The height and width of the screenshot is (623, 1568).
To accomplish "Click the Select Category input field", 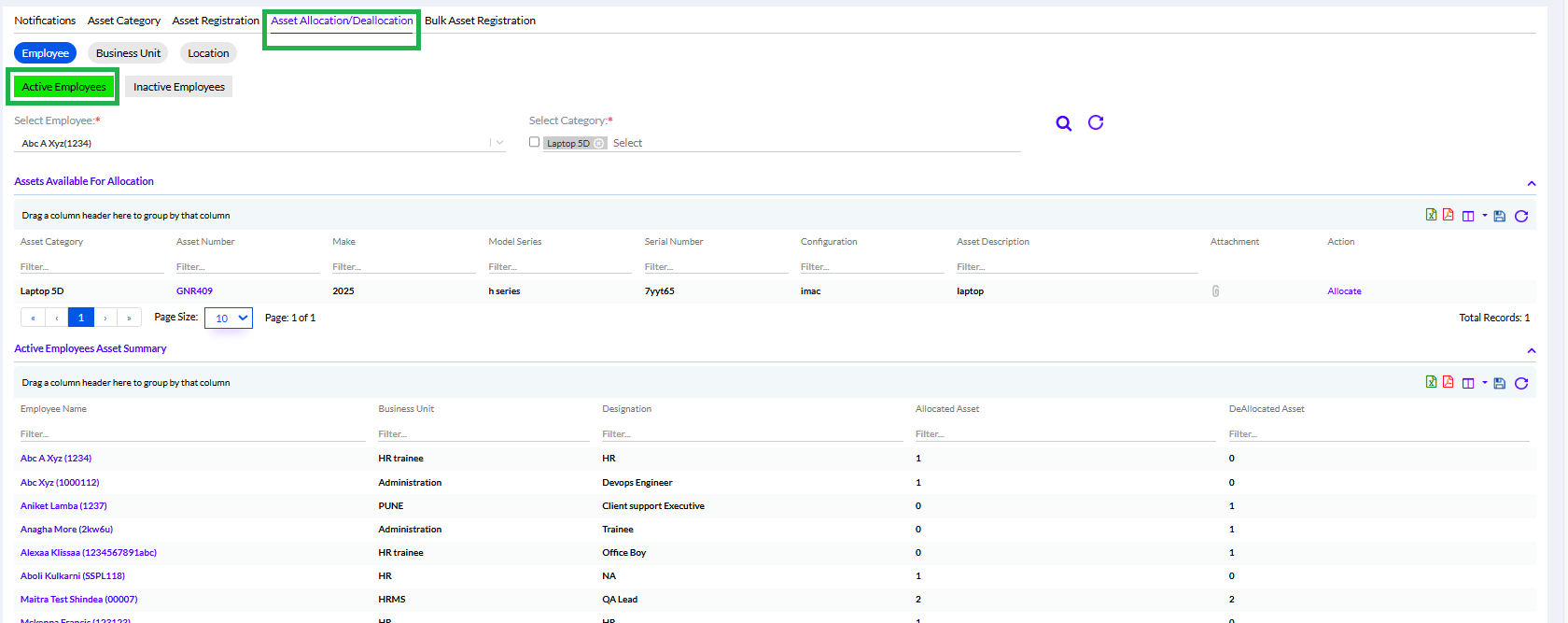I will click(x=815, y=143).
